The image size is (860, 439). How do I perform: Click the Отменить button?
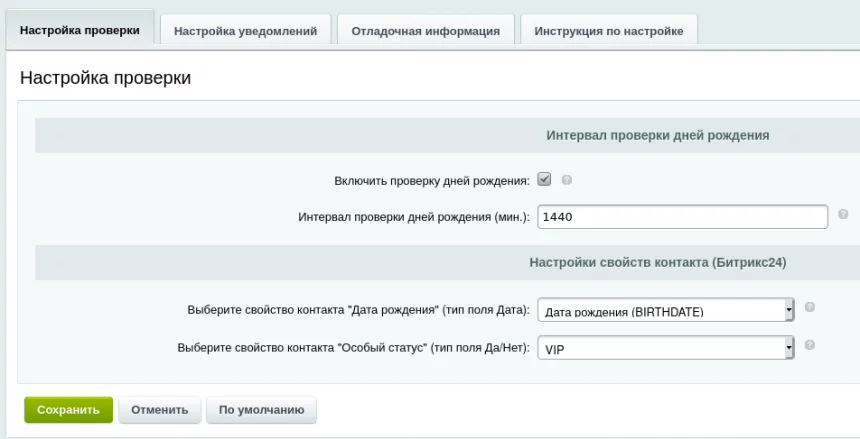[159, 409]
